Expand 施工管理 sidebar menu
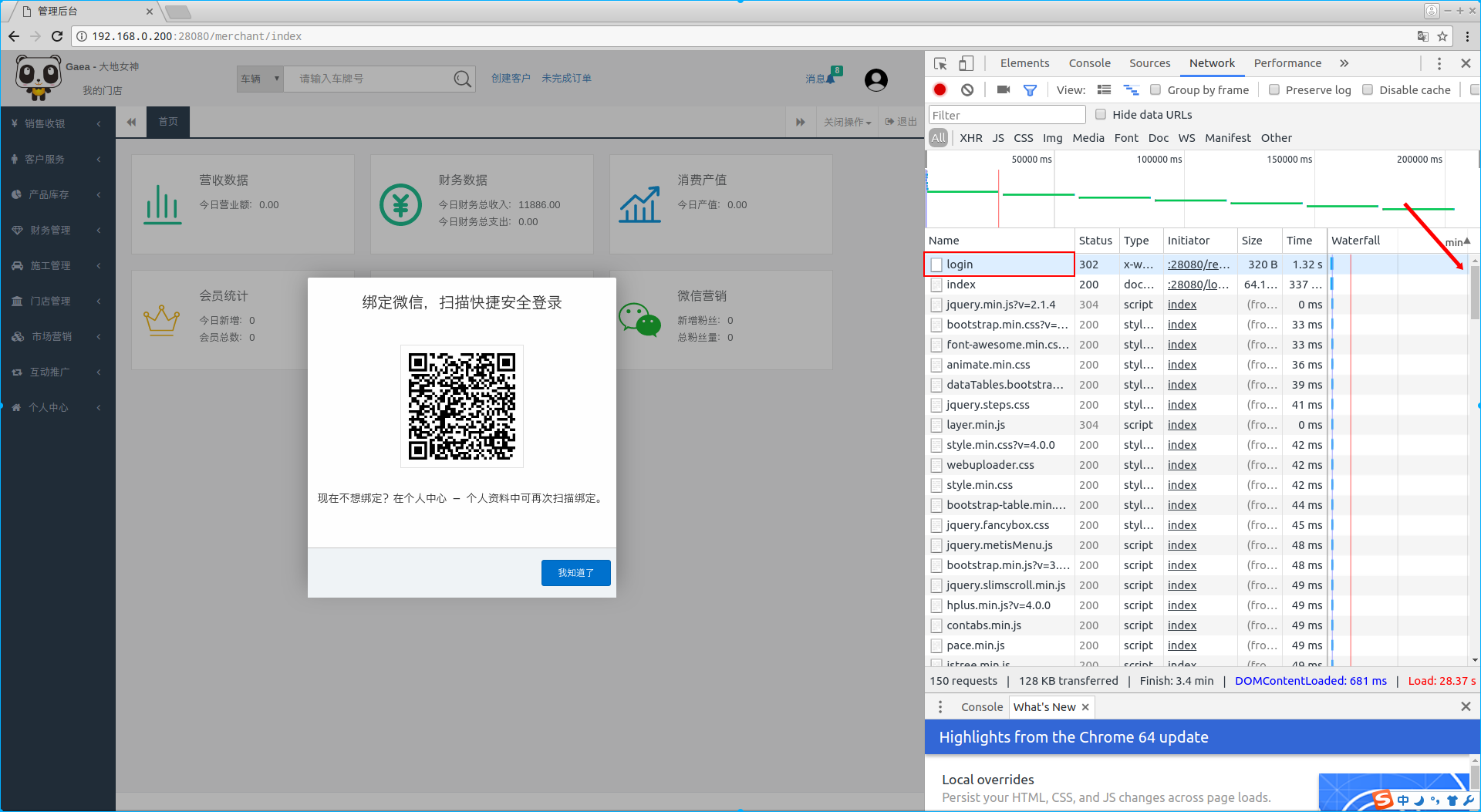Screen dimensions: 1481x812 58,265
